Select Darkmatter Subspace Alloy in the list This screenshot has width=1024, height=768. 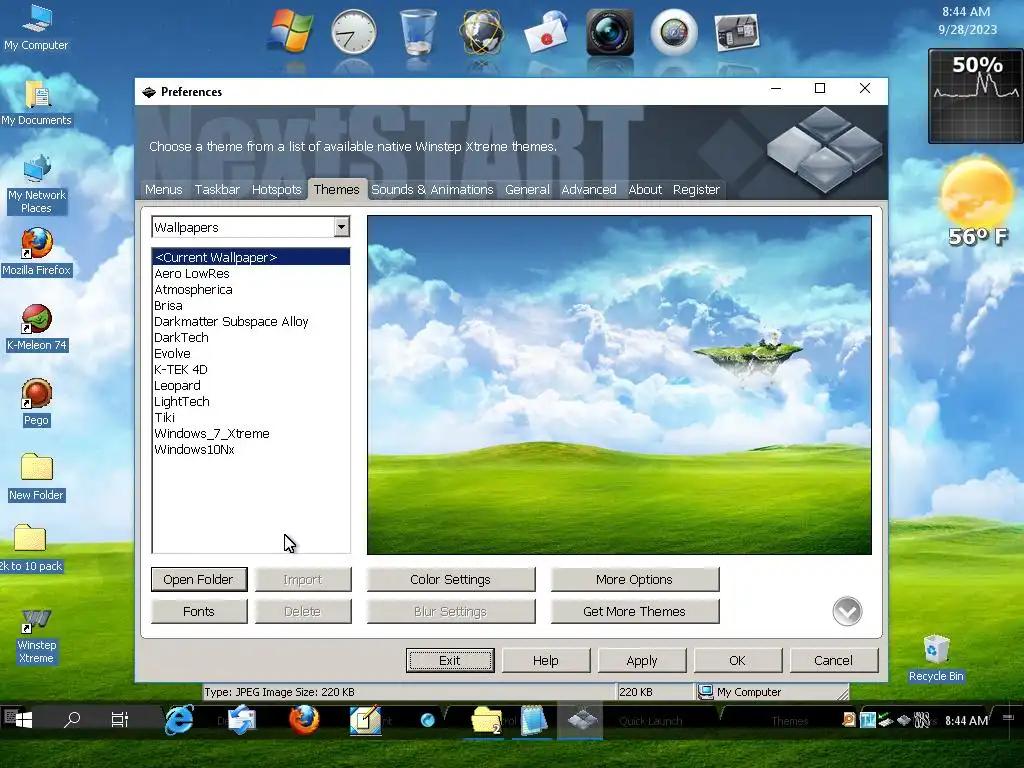[251, 321]
